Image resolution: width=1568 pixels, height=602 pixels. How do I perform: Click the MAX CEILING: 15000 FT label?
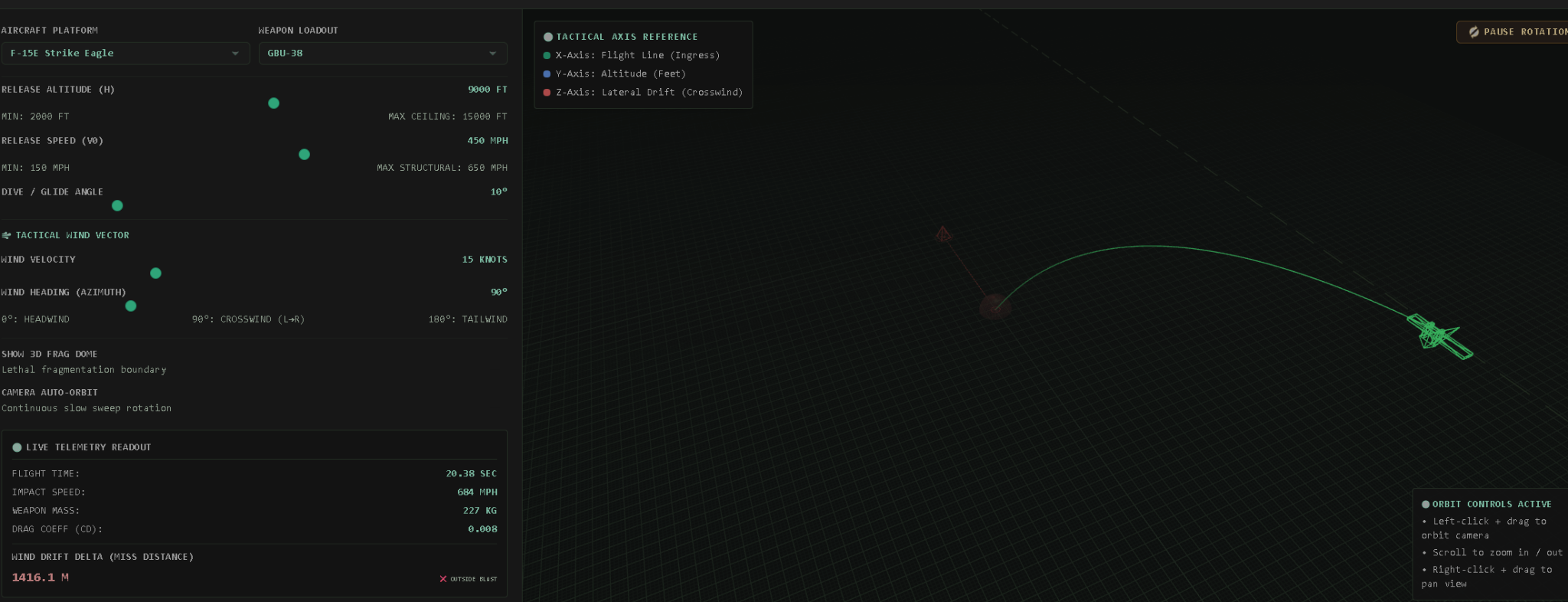(x=448, y=116)
